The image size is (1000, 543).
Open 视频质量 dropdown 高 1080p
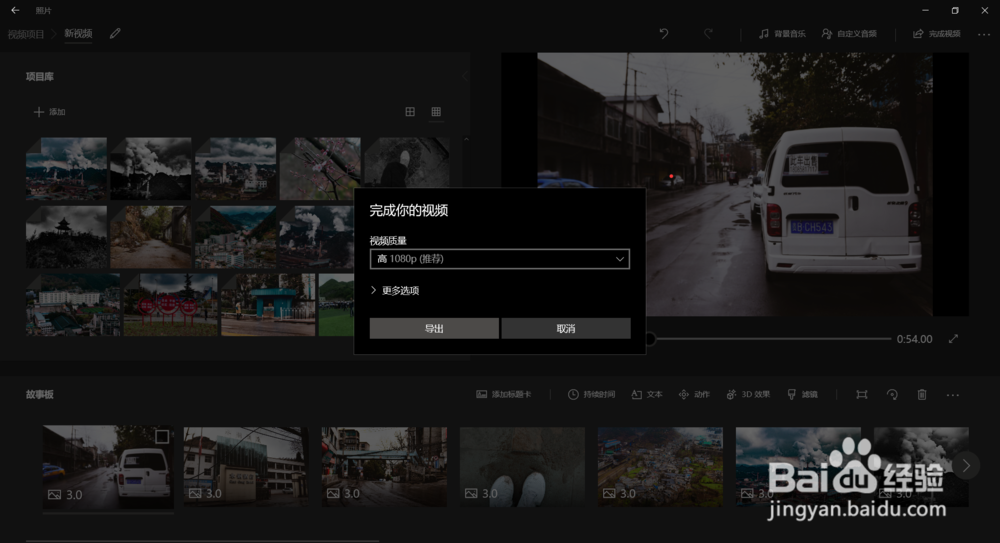(x=499, y=258)
